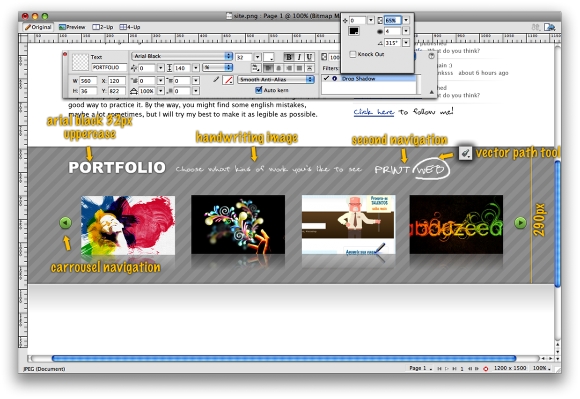
Task: Click the 'click here' follow link
Action: tap(374, 112)
